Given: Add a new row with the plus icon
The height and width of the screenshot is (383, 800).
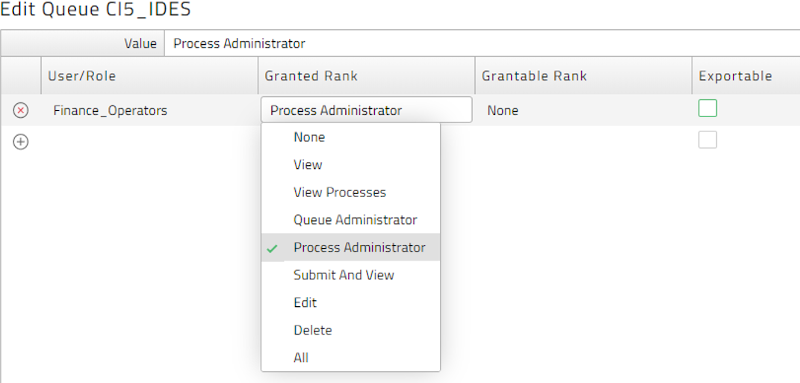Looking at the screenshot, I should 20,142.
